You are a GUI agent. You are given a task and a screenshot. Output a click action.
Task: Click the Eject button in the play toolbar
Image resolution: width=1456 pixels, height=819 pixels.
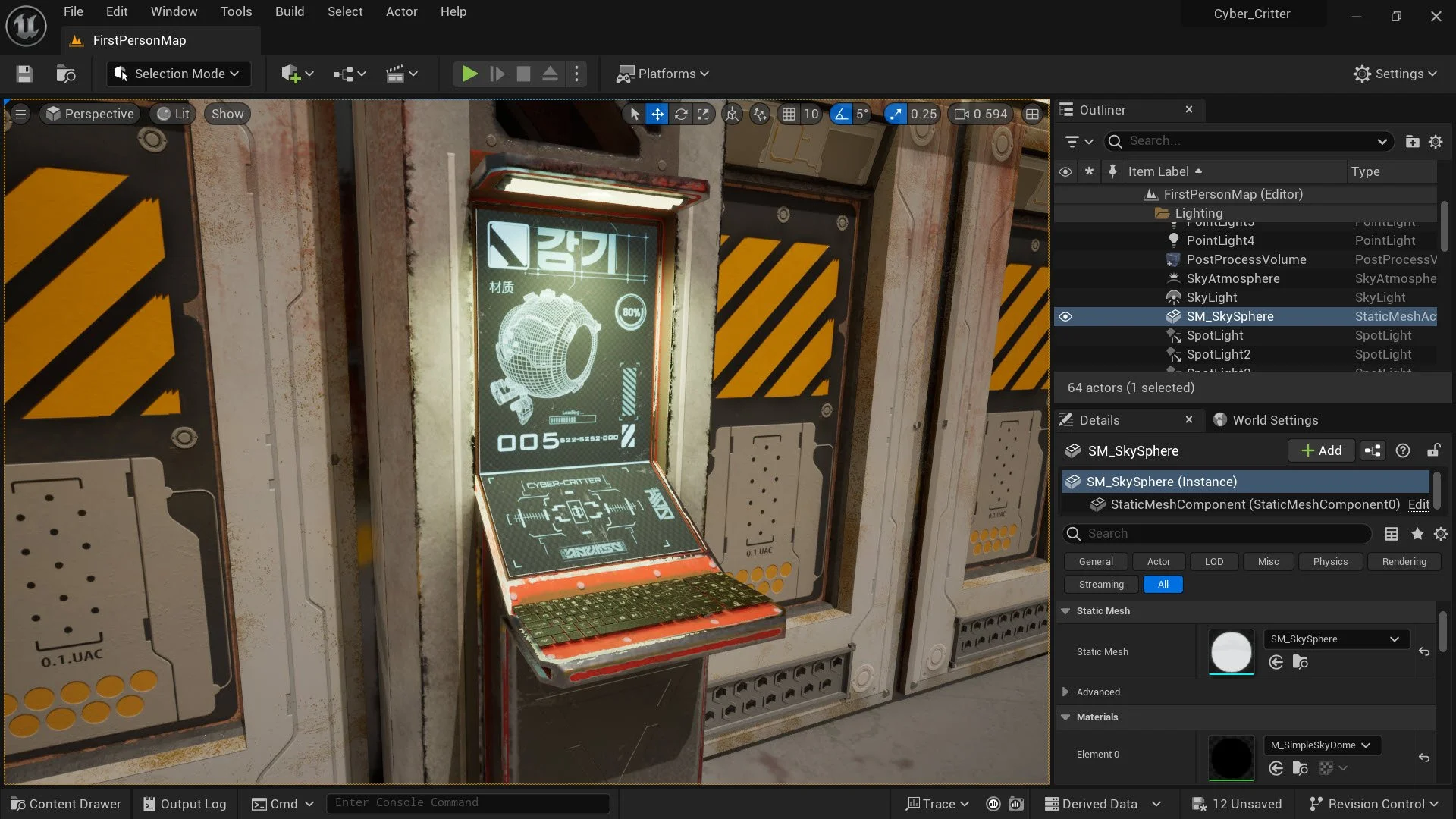click(550, 74)
